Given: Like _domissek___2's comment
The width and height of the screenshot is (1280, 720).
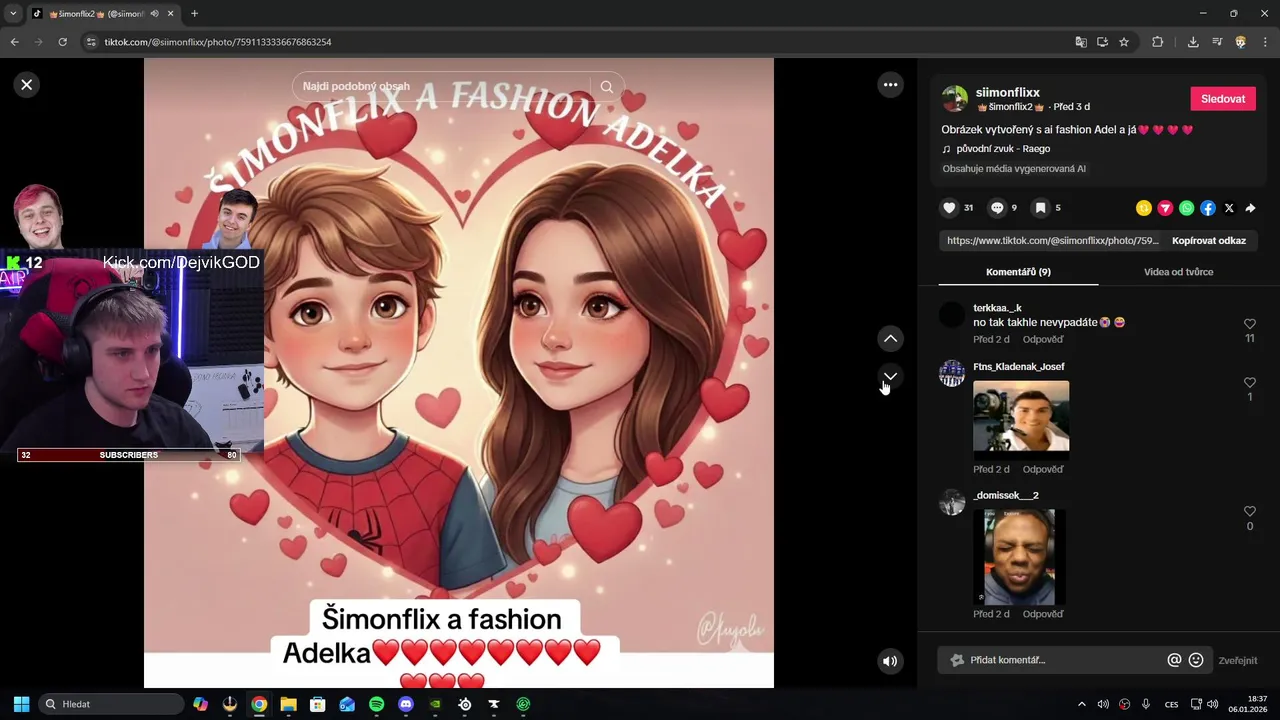Looking at the screenshot, I should click(x=1249, y=512).
